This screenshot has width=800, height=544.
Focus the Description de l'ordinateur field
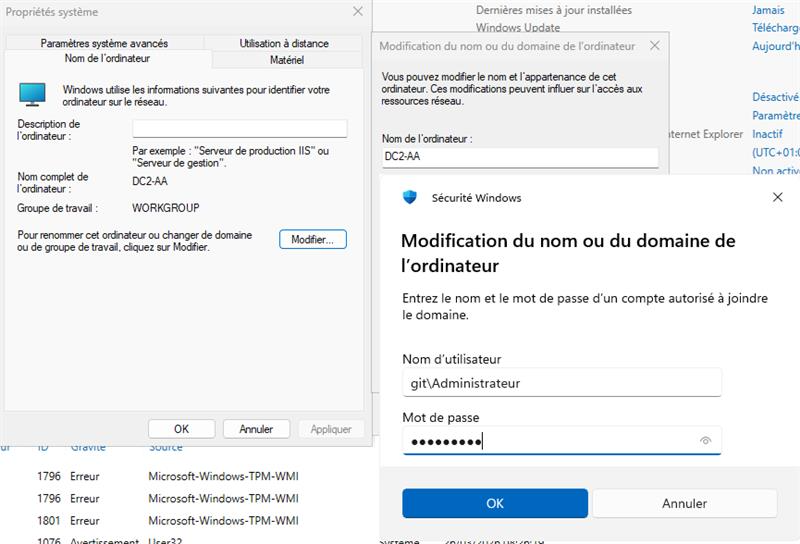coord(240,128)
